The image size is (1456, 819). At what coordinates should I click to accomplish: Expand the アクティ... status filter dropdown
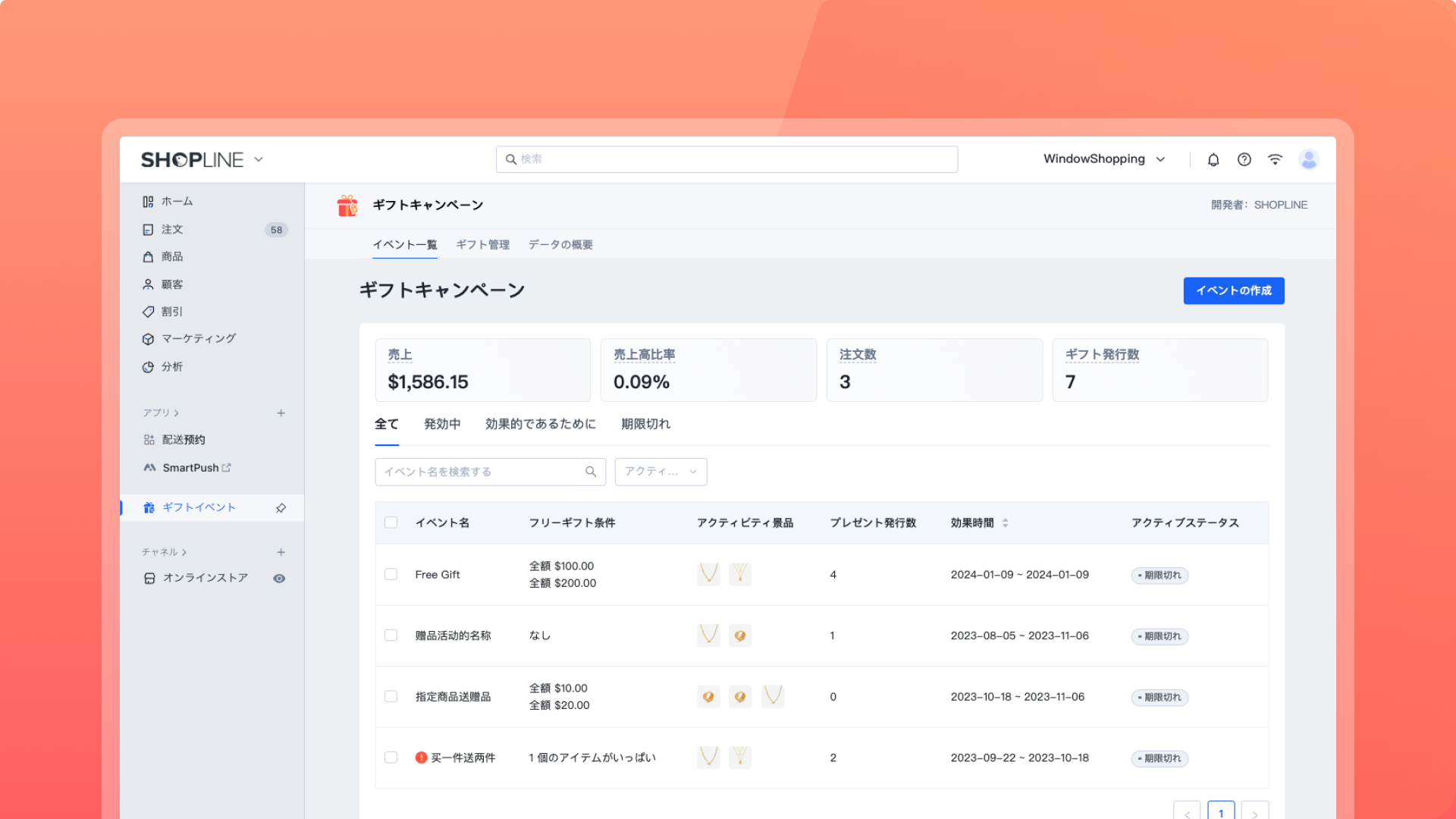(661, 472)
